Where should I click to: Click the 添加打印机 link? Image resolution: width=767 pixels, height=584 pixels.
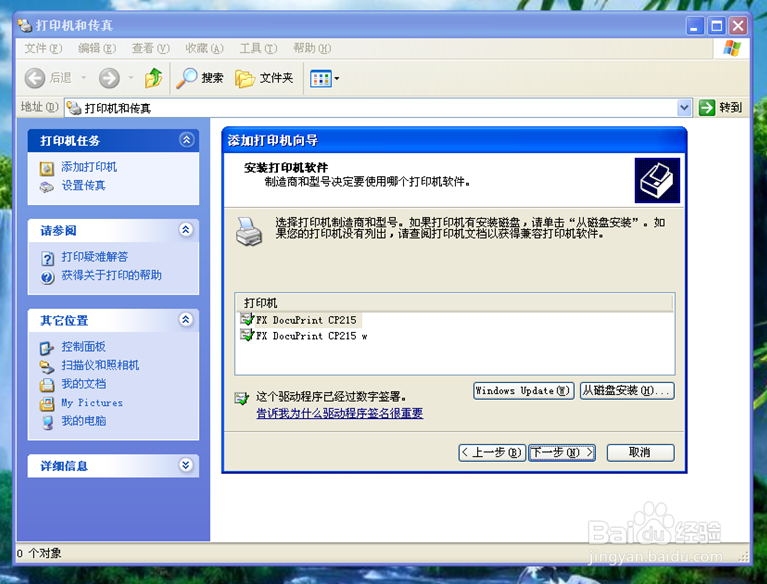point(89,167)
